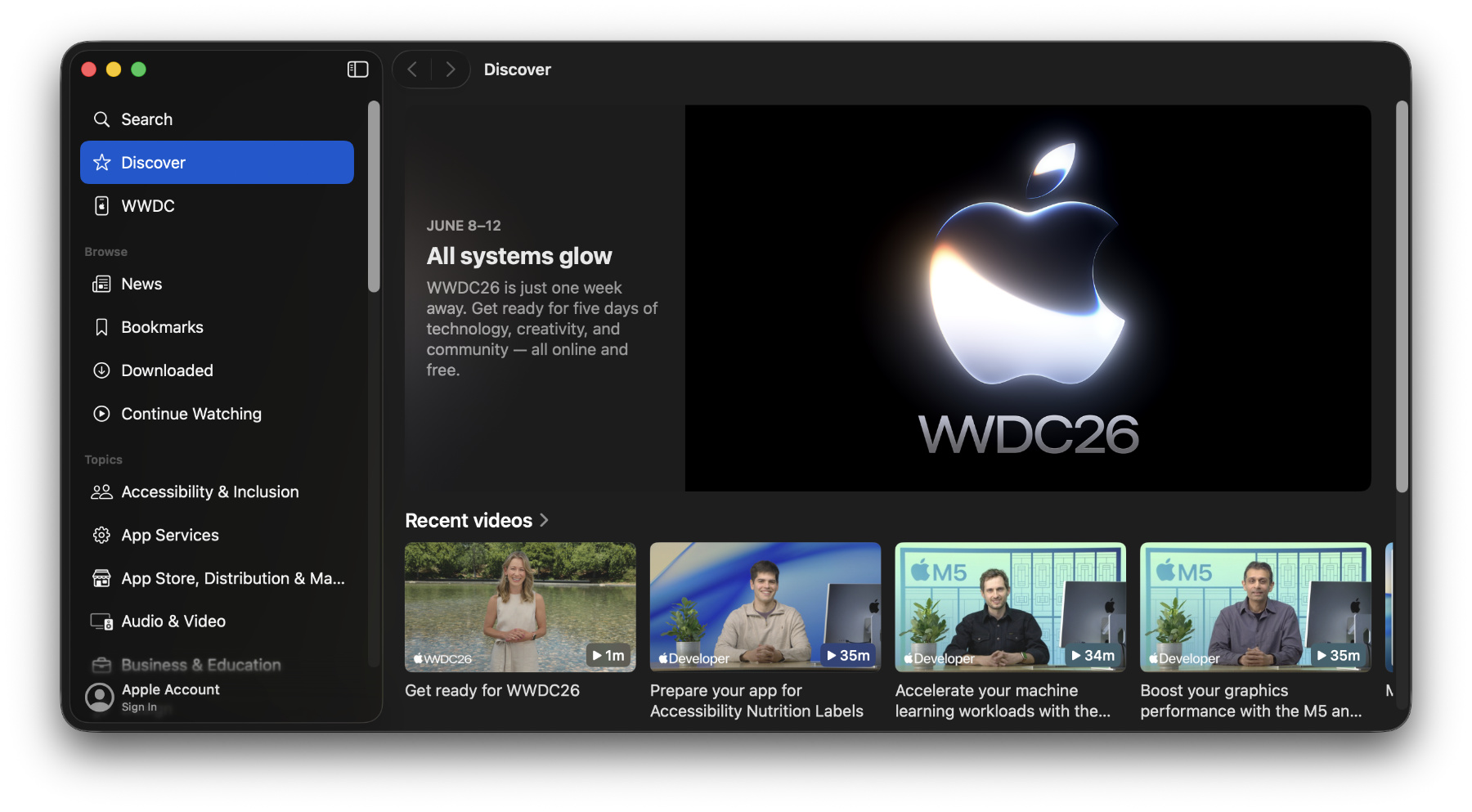Open the Recent videos heading link
Image resolution: width=1472 pixels, height=812 pixels.
tap(469, 520)
